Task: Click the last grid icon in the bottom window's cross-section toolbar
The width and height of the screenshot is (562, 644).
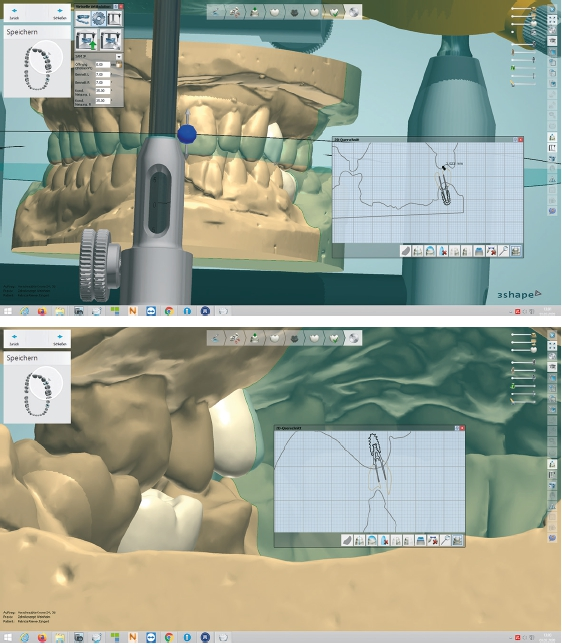Action: 458,540
